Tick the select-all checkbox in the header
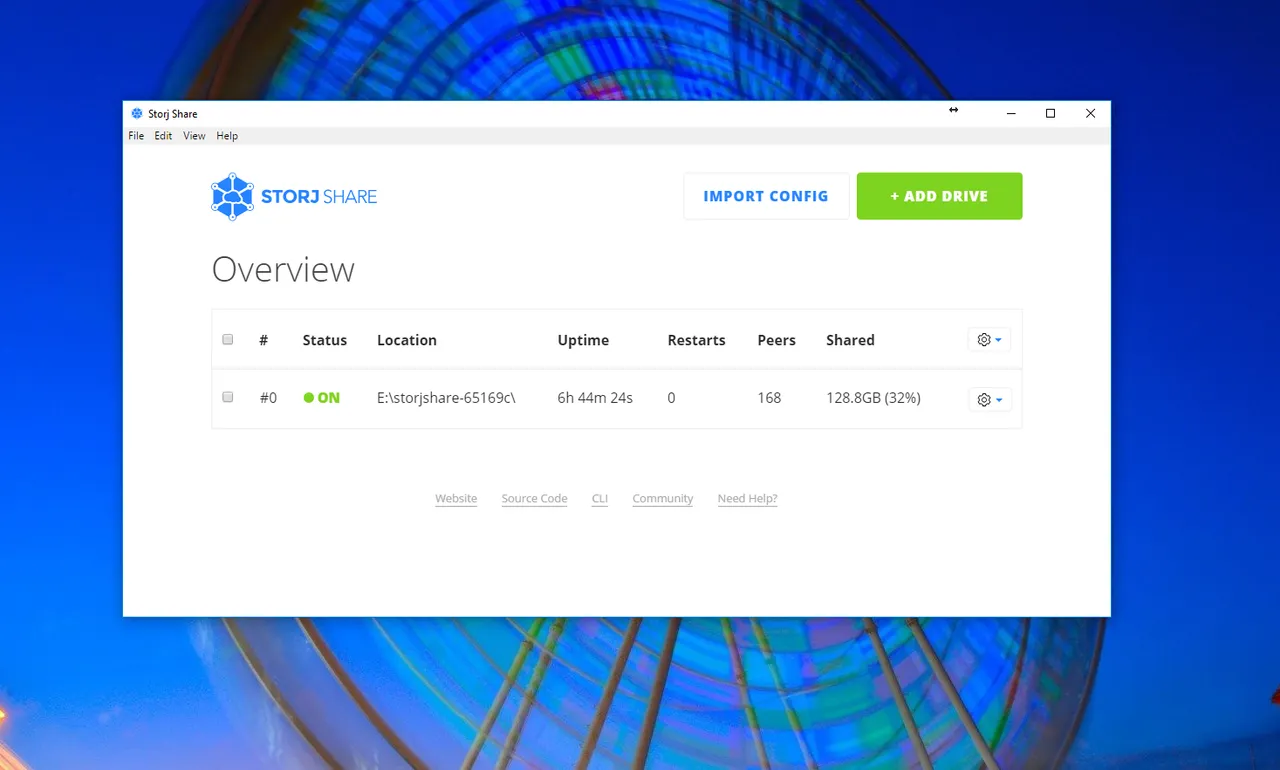 [x=228, y=339]
